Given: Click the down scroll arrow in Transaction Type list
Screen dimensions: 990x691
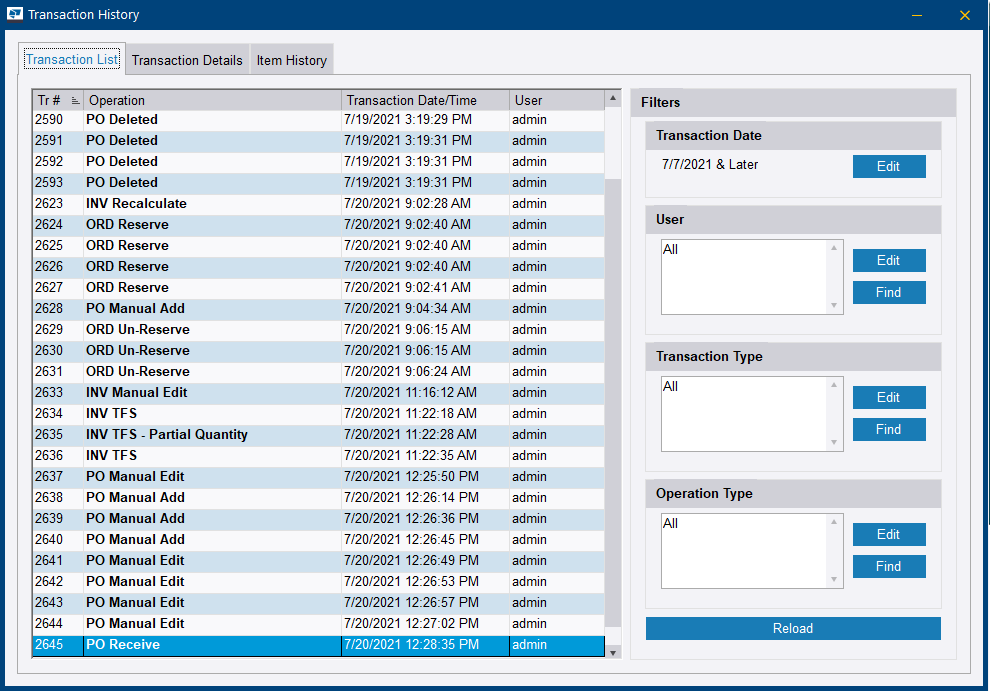Looking at the screenshot, I should (x=836, y=444).
